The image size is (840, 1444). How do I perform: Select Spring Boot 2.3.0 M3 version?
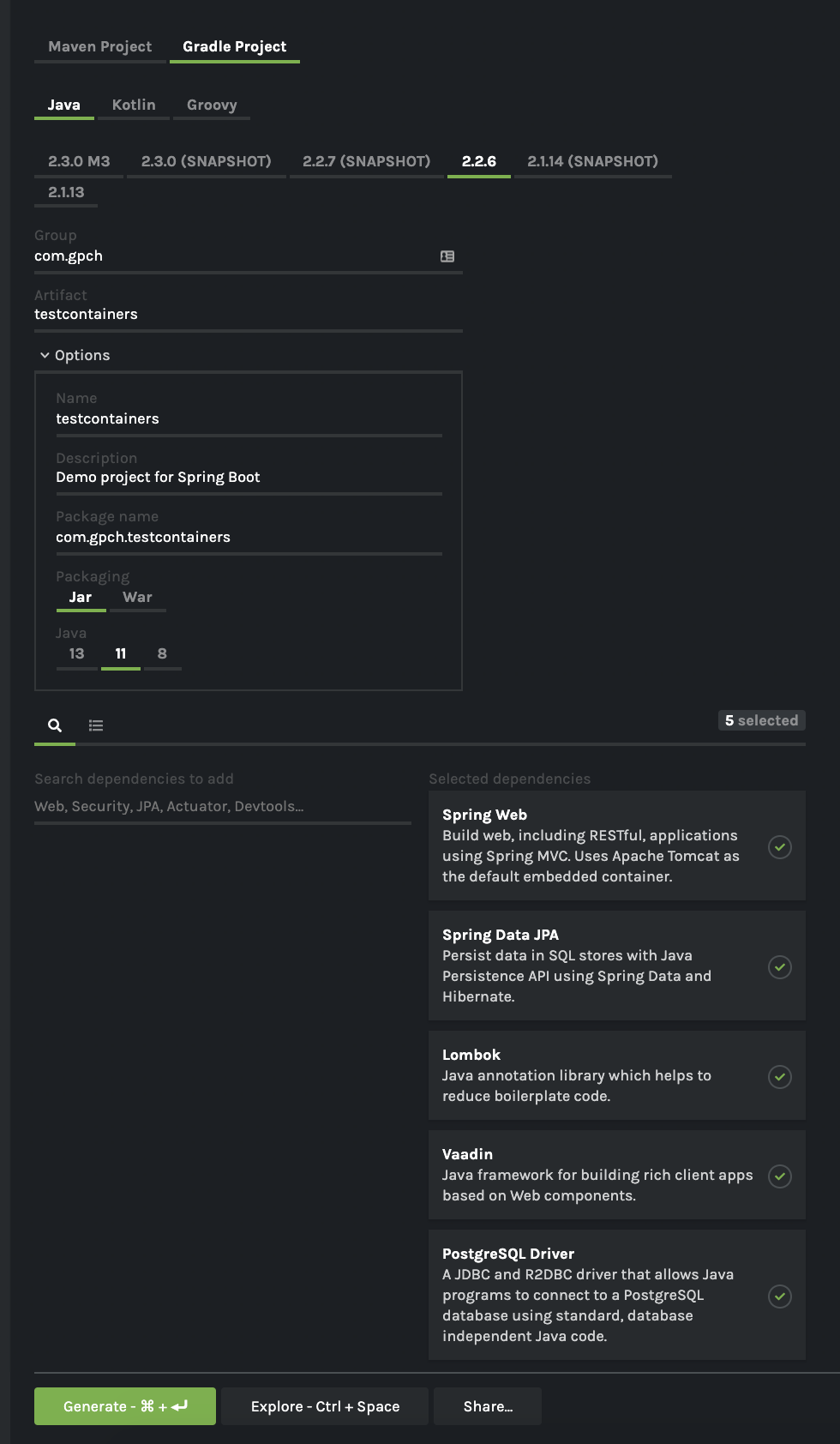79,161
